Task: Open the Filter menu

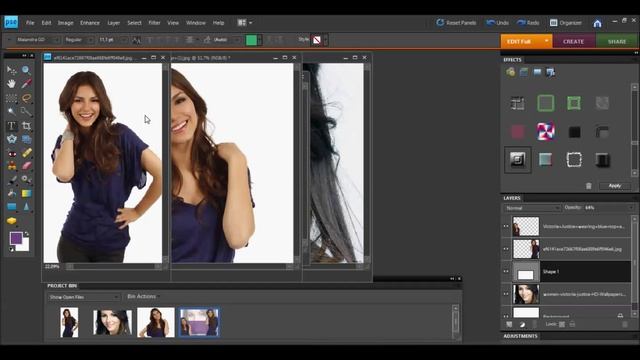Action: 154,23
